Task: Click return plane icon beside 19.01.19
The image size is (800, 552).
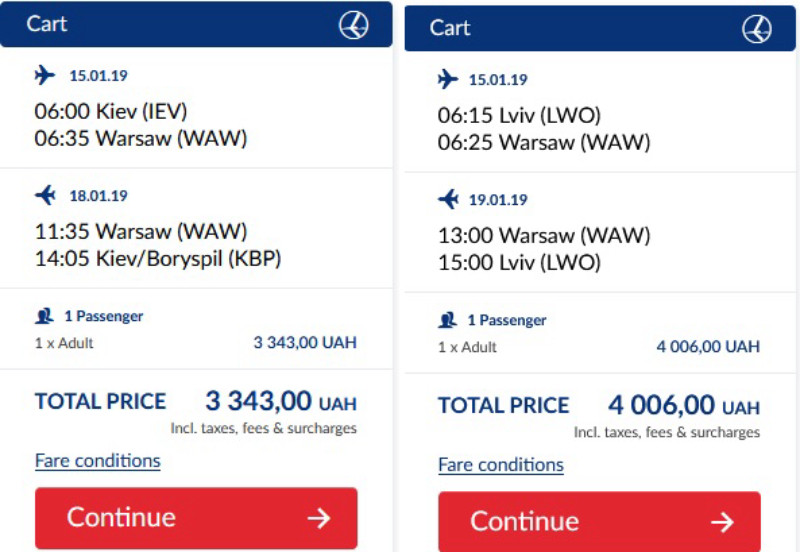Action: click(448, 199)
